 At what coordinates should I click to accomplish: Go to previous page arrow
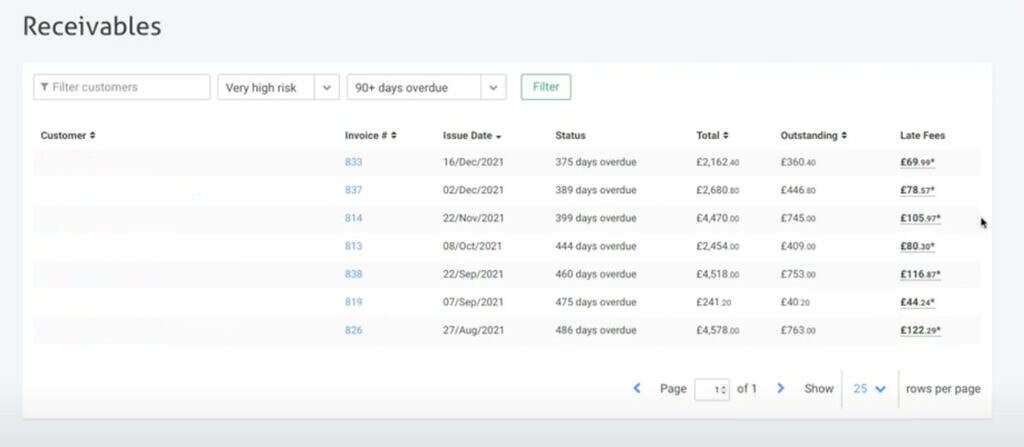pos(637,388)
